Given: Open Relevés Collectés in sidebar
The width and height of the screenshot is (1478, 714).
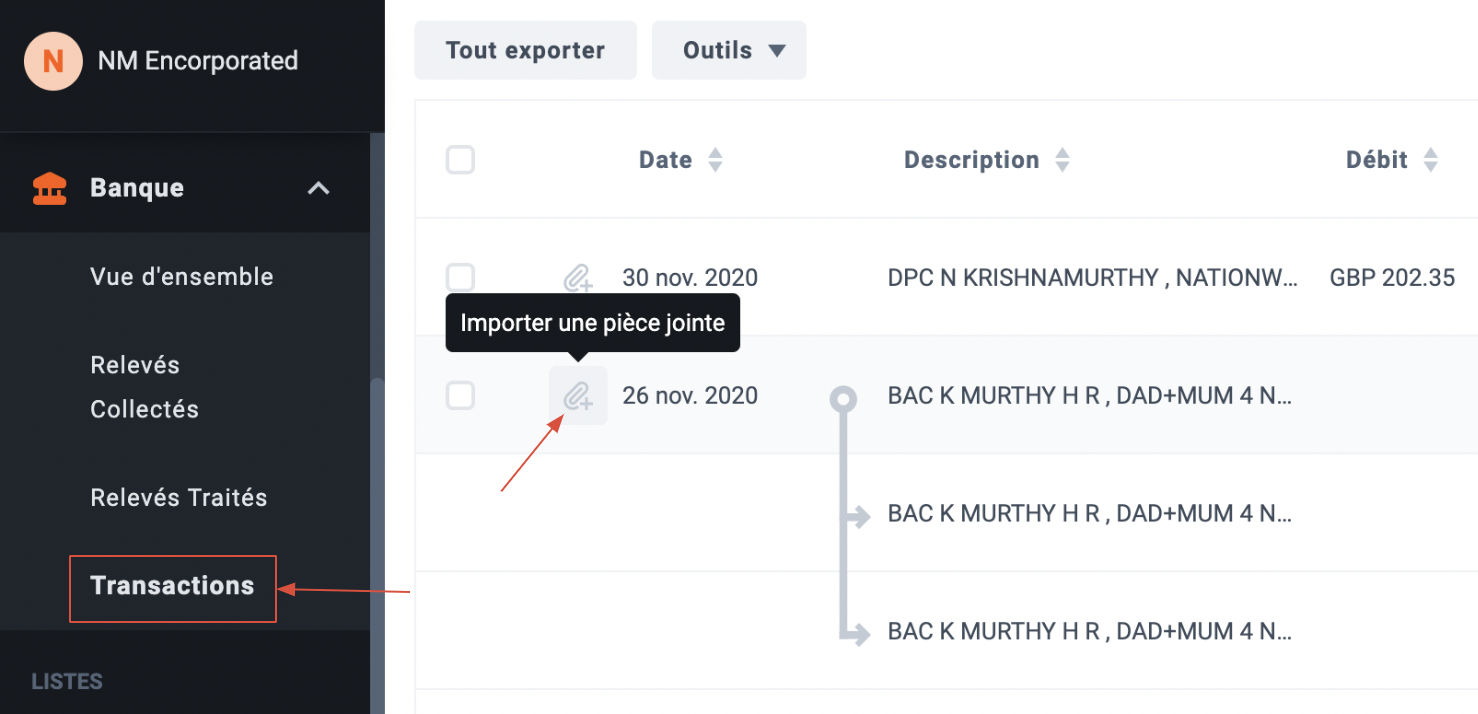Looking at the screenshot, I should tap(145, 387).
